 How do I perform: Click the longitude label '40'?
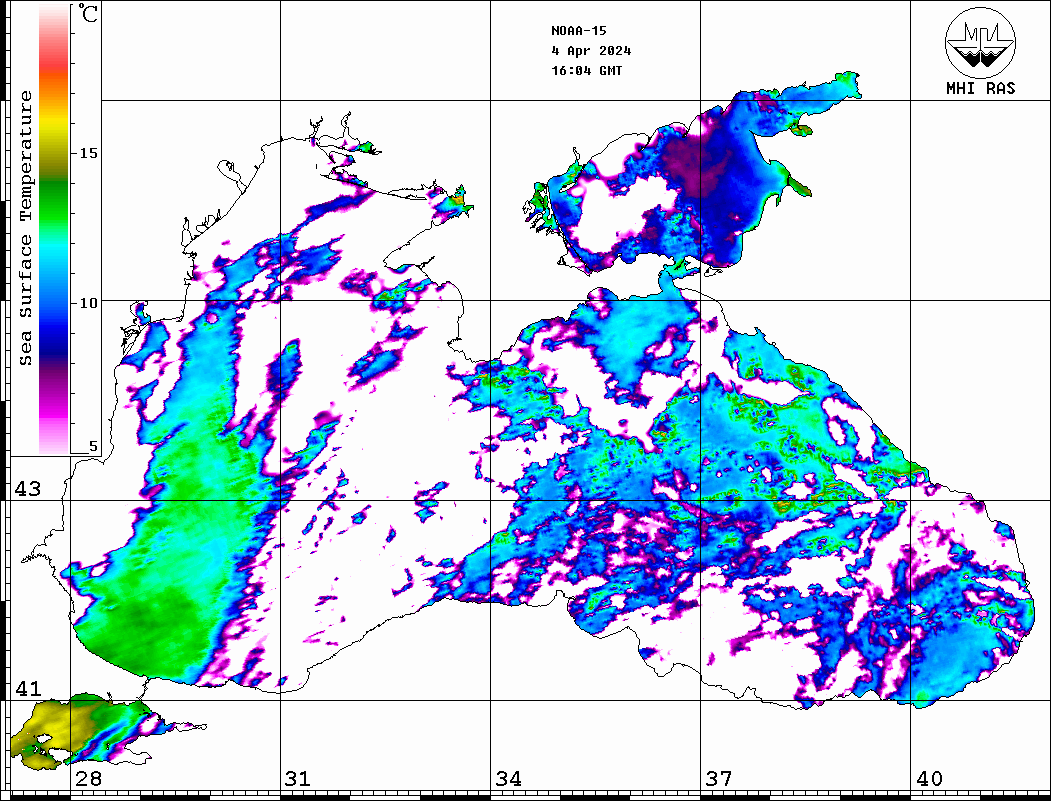tap(929, 779)
